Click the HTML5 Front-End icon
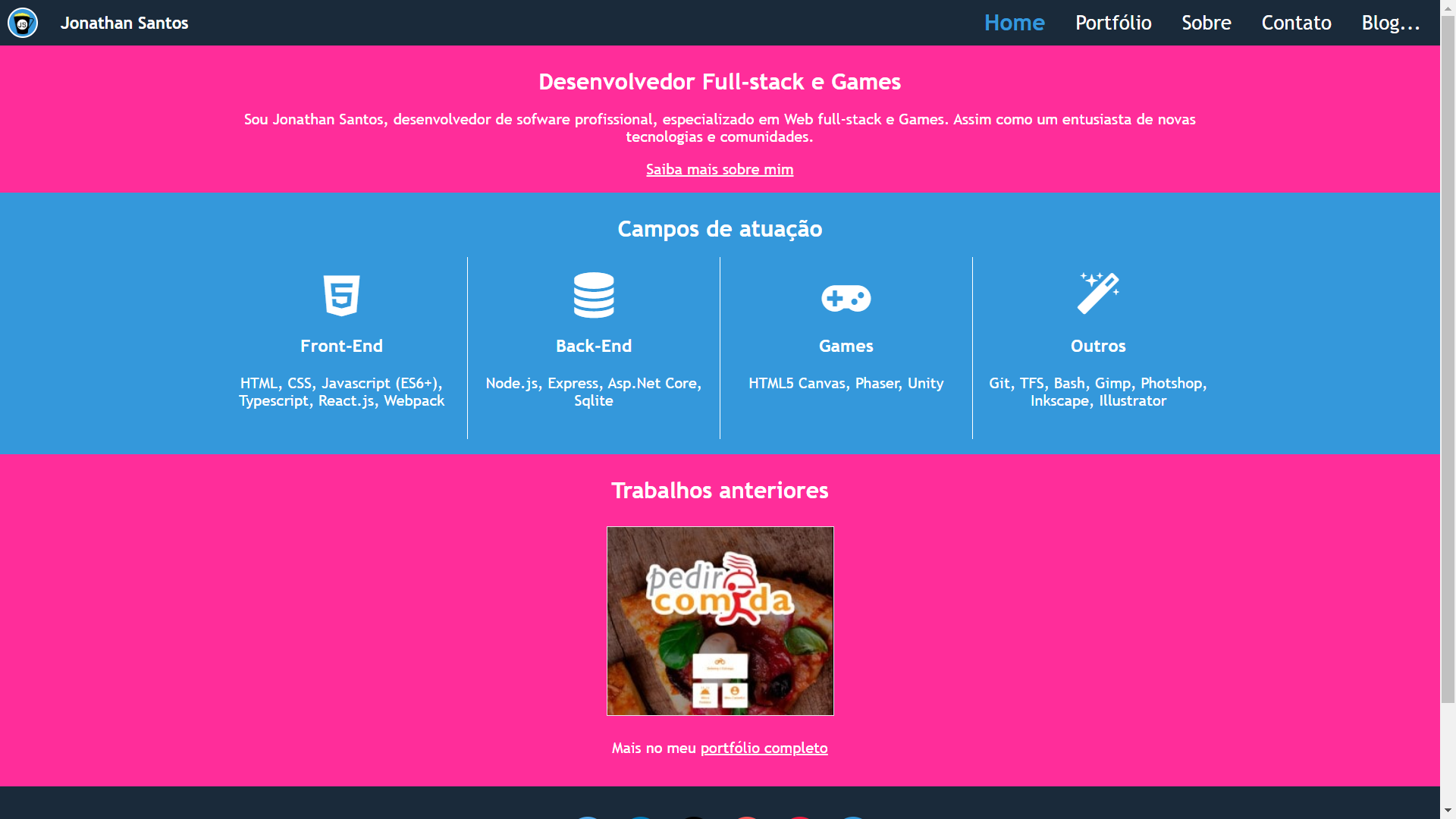Image resolution: width=1456 pixels, height=819 pixels. [x=341, y=295]
